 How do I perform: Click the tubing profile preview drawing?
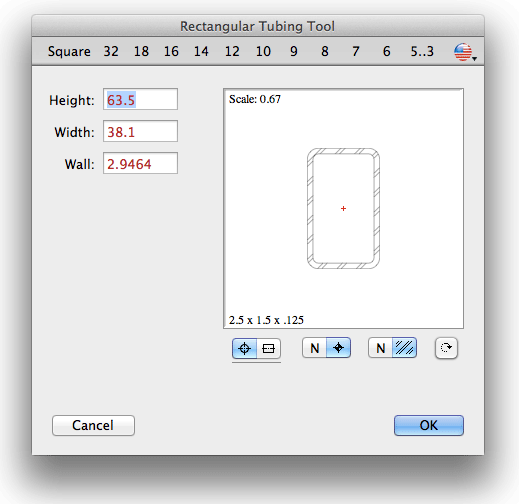click(x=343, y=209)
